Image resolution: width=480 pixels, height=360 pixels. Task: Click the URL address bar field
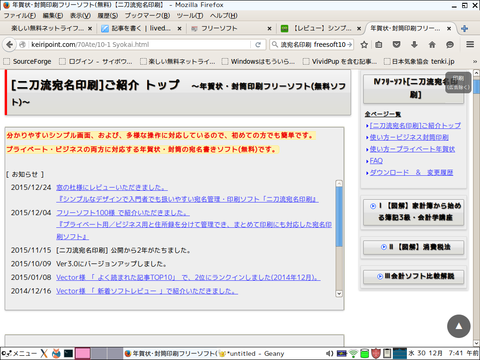(135, 45)
